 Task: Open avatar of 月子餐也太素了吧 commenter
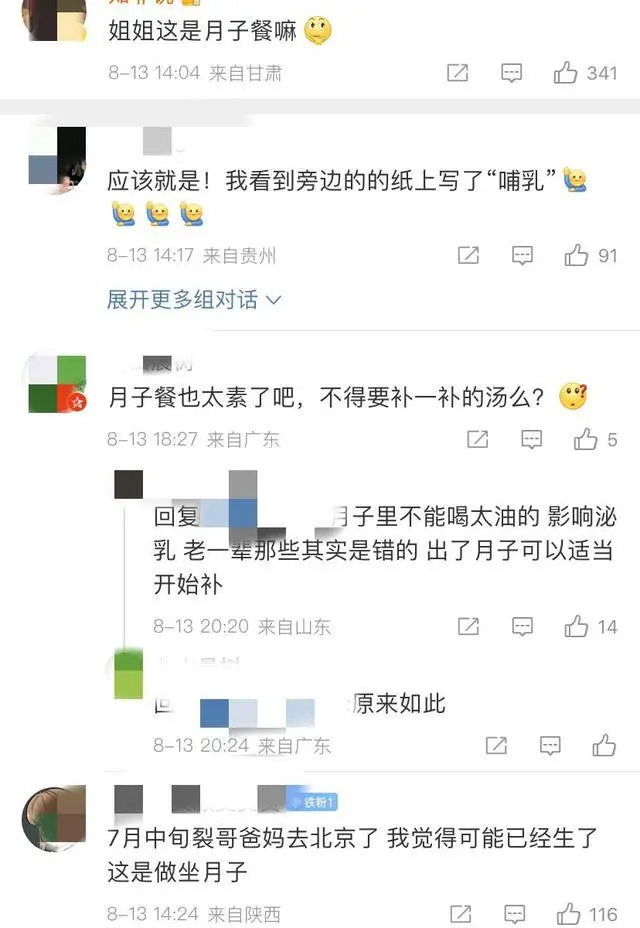point(57,384)
